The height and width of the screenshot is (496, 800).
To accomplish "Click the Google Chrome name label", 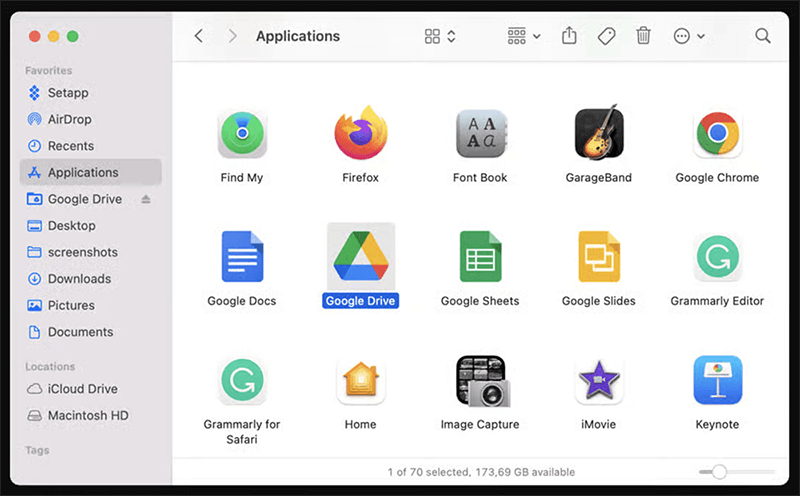I will pyautogui.click(x=717, y=178).
